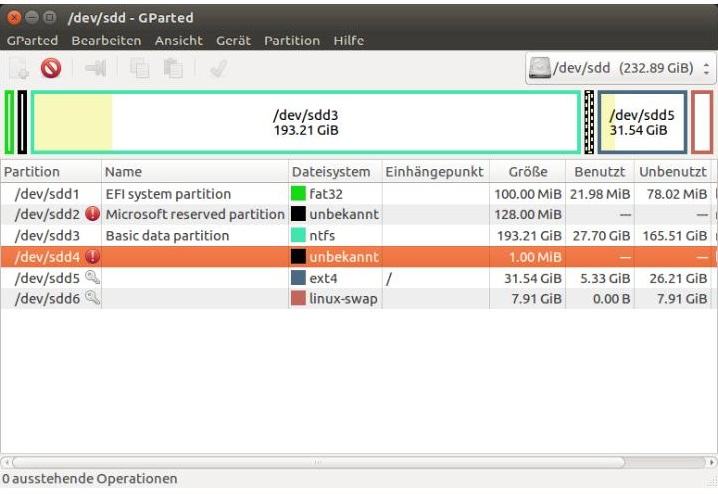
Task: Sort by the Unbenutzt column header
Action: (673, 172)
